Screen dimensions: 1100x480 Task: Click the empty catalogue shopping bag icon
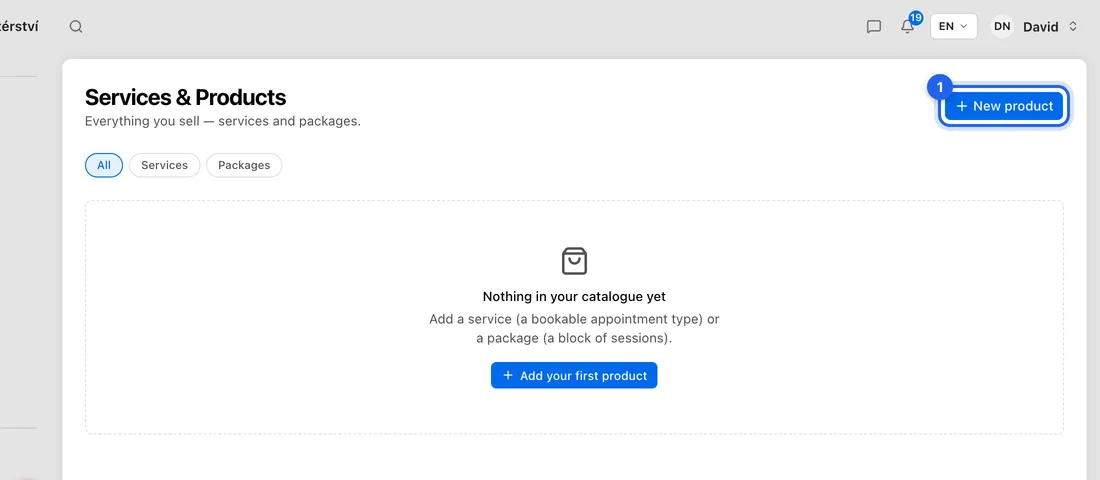(574, 260)
